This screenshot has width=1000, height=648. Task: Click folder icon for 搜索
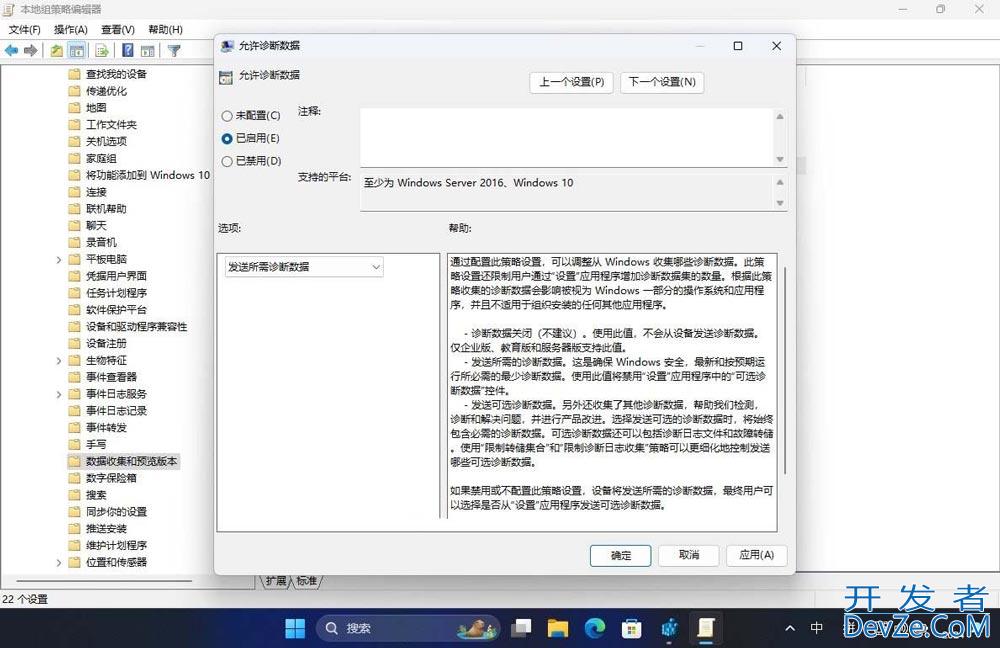click(x=75, y=495)
